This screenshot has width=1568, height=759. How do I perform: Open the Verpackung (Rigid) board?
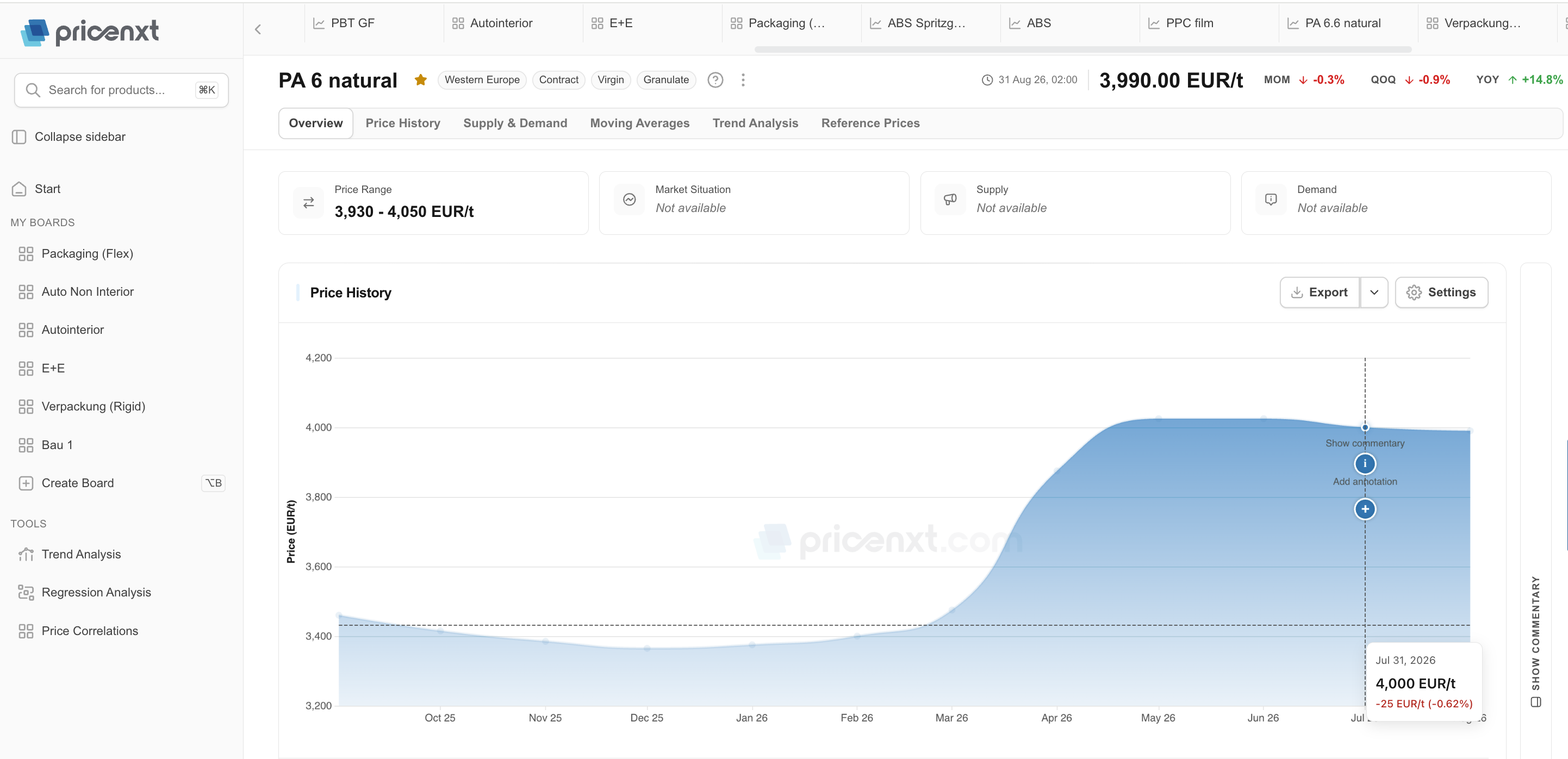[x=82, y=407]
